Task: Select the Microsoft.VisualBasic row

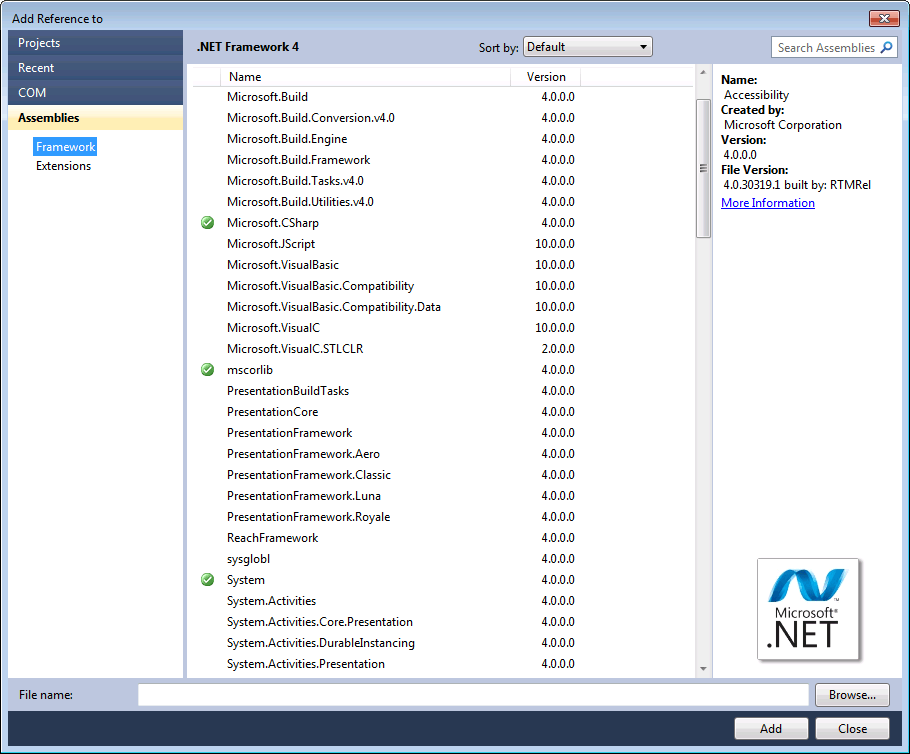Action: click(x=443, y=265)
